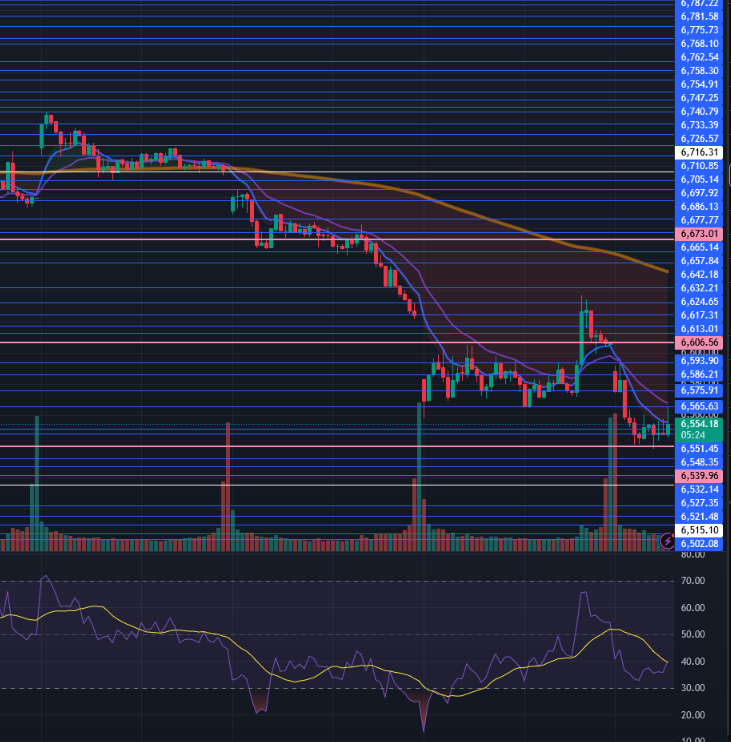Click the 6,665.14 price level label
Image resolution: width=731 pixels, height=742 pixels.
(x=699, y=247)
